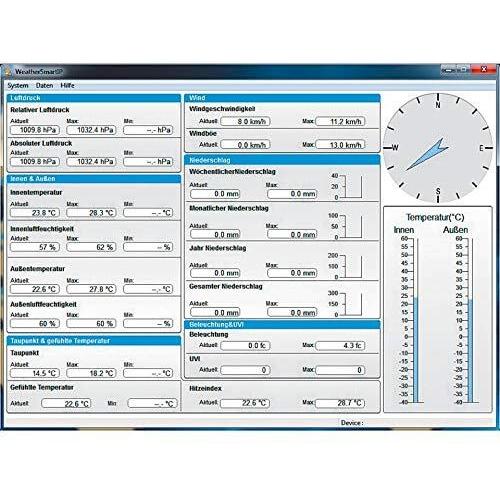Screen dimensions: 500x500
Task: Click Hitzeindex max 28.7 °C field
Action: (340, 403)
